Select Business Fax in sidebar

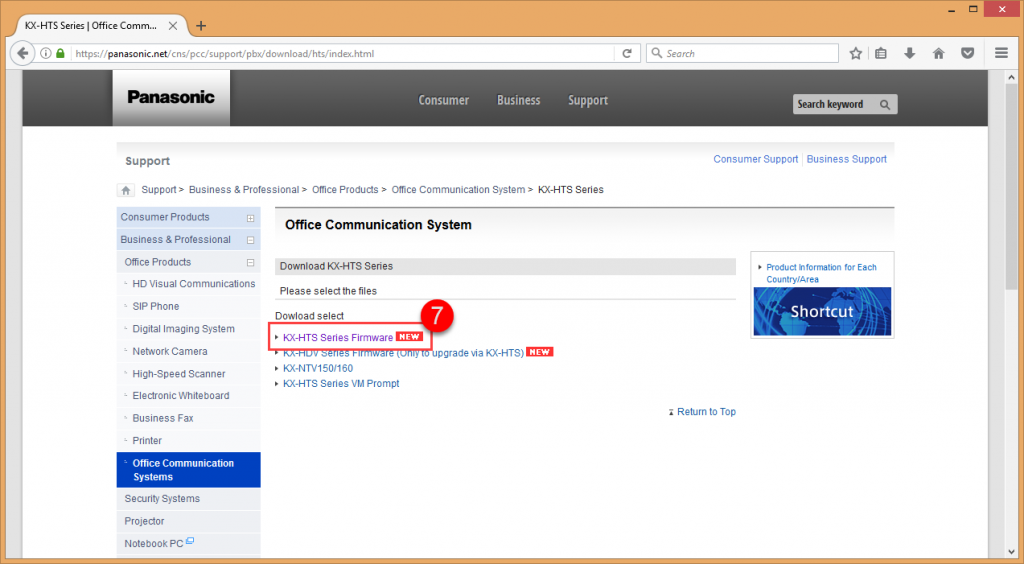click(x=163, y=418)
